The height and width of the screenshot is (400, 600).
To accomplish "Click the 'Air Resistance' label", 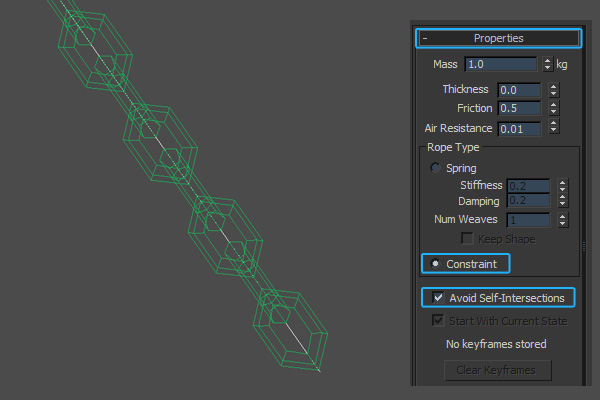I will [x=458, y=128].
